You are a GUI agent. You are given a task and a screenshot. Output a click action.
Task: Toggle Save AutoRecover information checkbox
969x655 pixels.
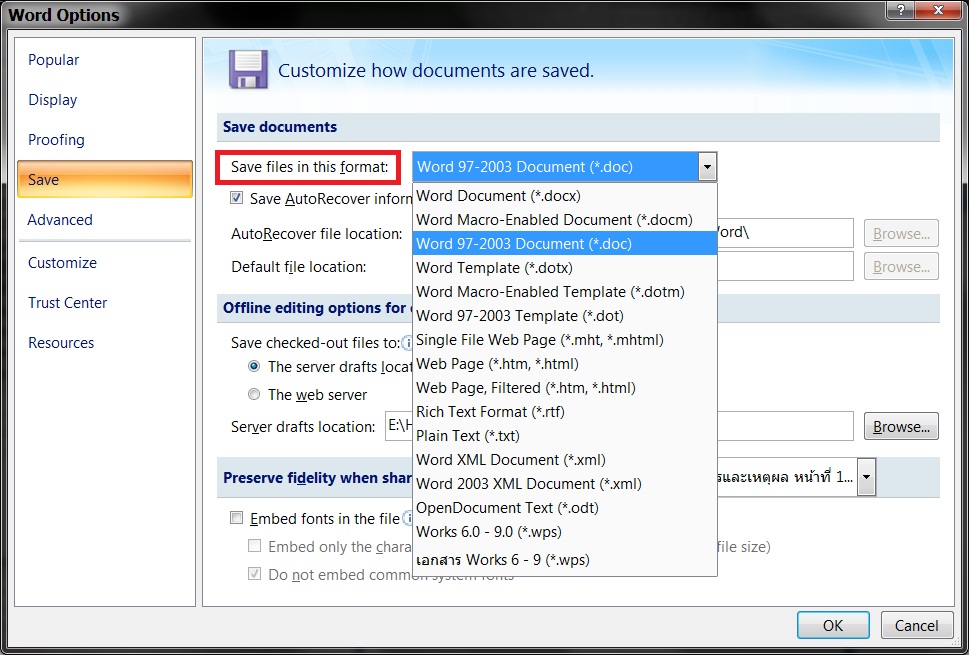pyautogui.click(x=237, y=198)
